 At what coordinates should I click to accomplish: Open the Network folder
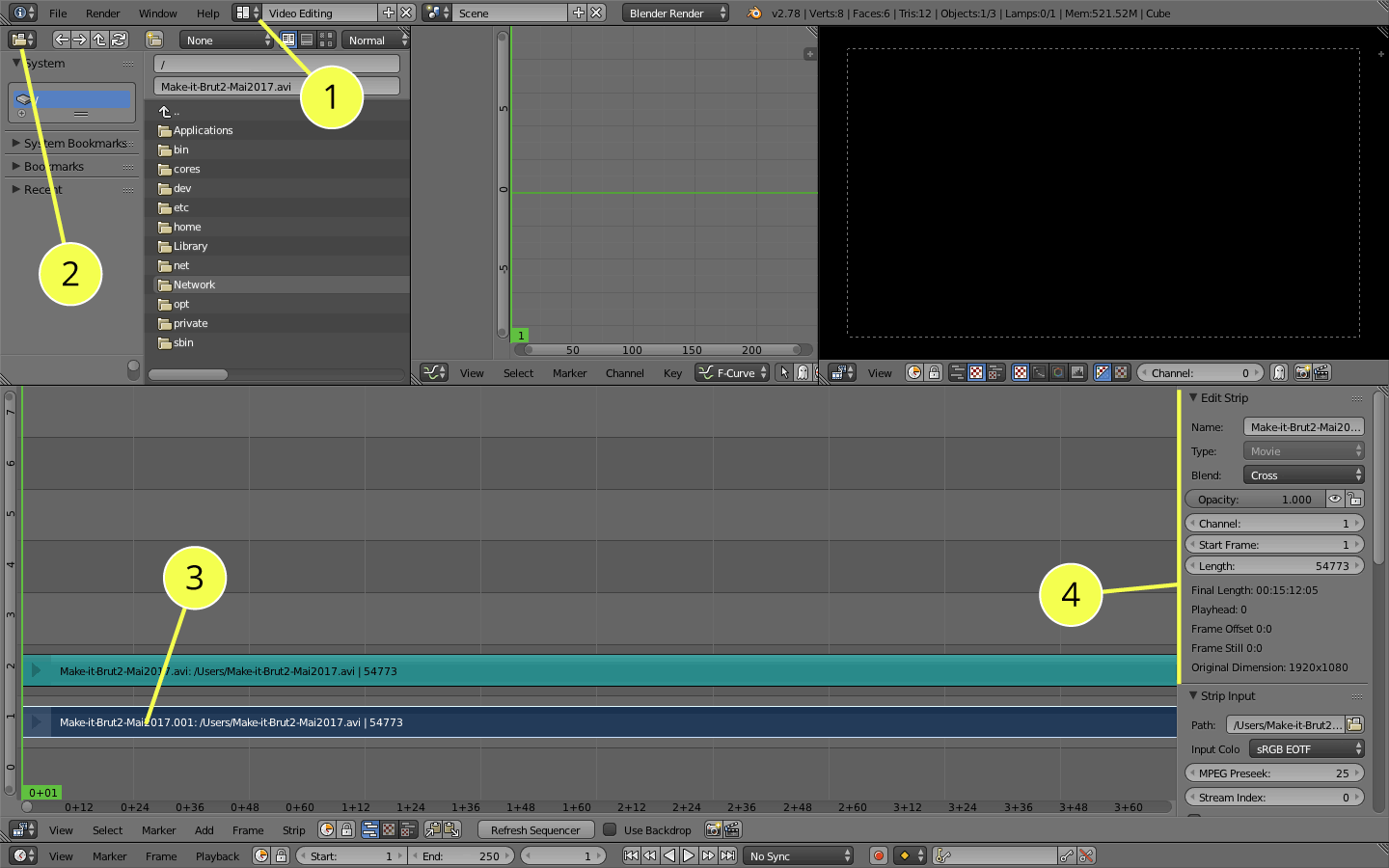[282, 285]
